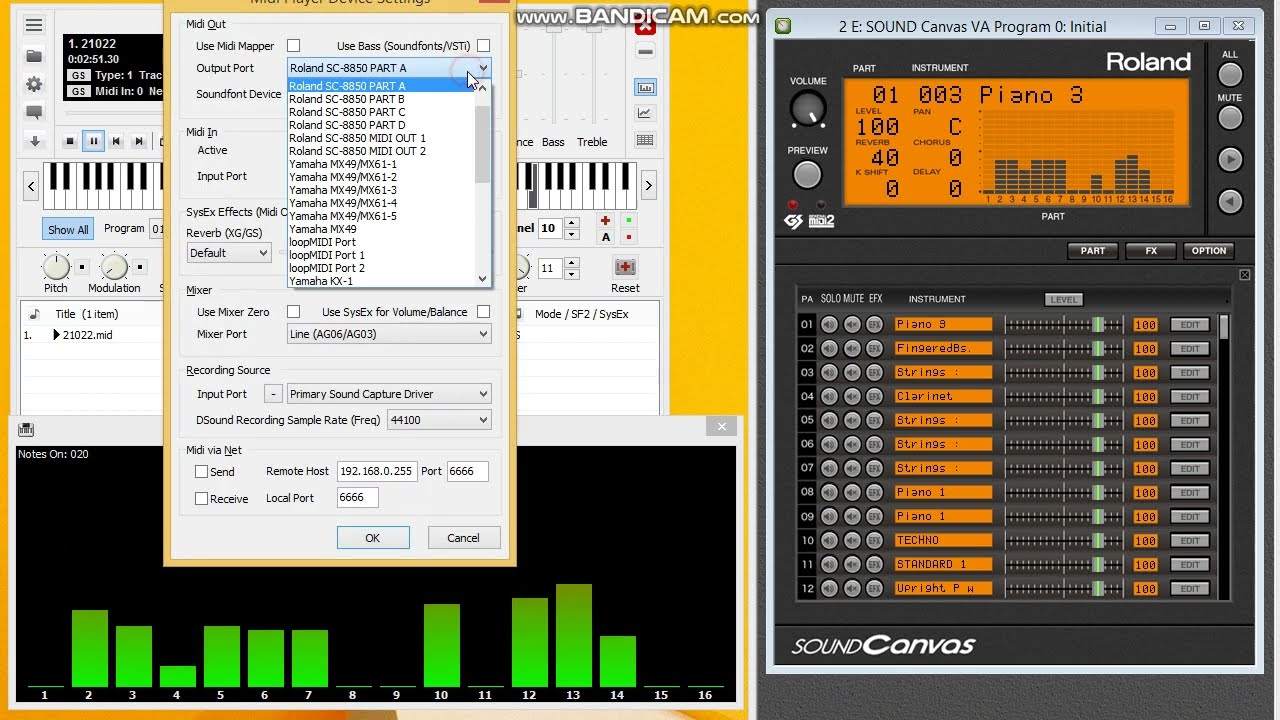1280x720 pixels.
Task: Decrease the stepper showing value 11
Action: click(x=571, y=274)
